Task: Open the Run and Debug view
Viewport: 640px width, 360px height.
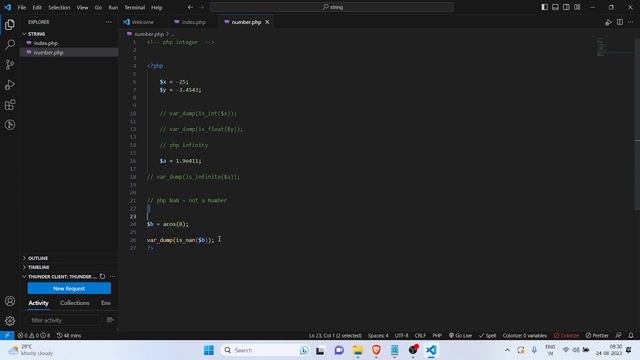Action: pos(10,84)
